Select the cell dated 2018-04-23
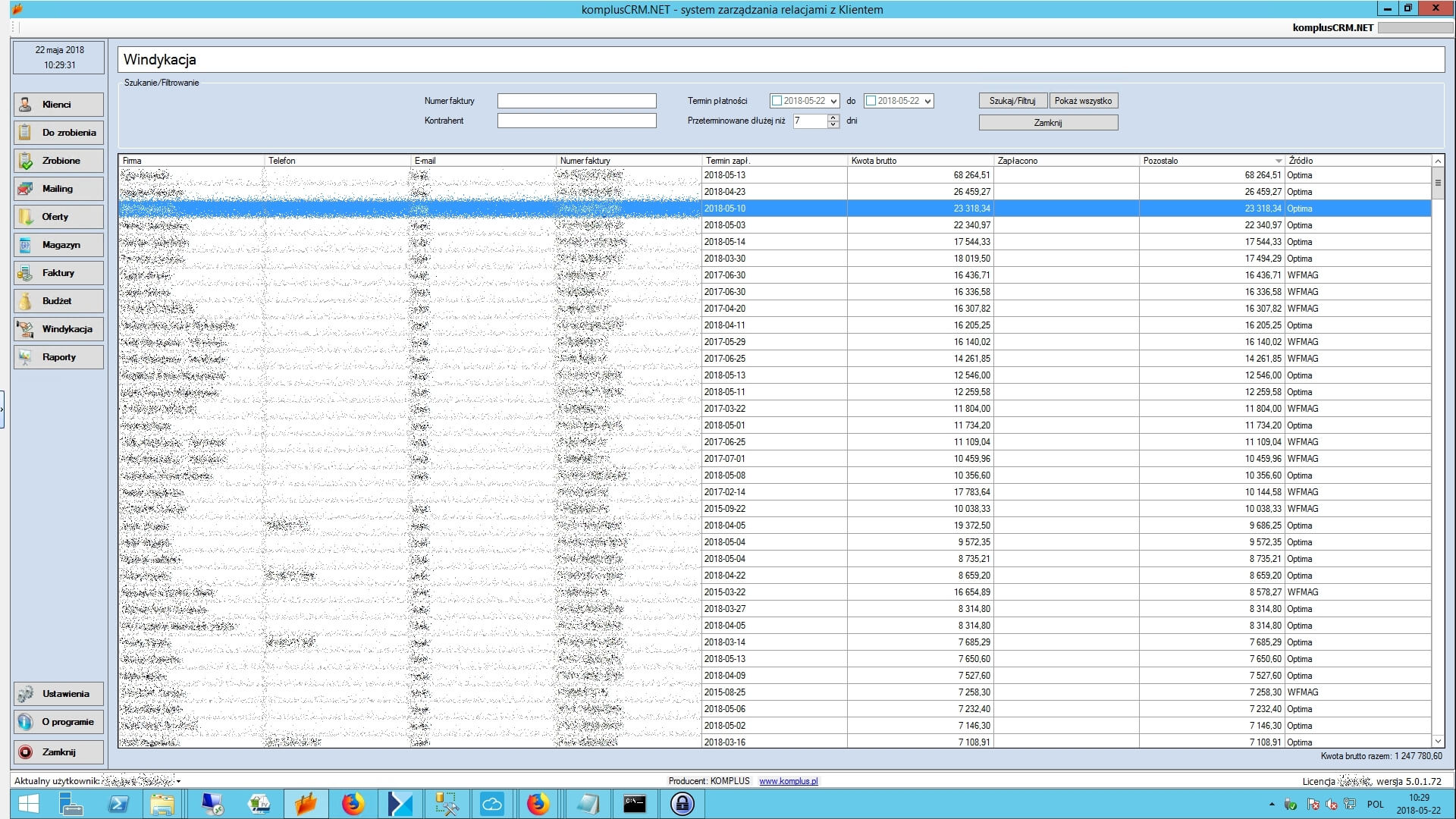 click(x=774, y=192)
